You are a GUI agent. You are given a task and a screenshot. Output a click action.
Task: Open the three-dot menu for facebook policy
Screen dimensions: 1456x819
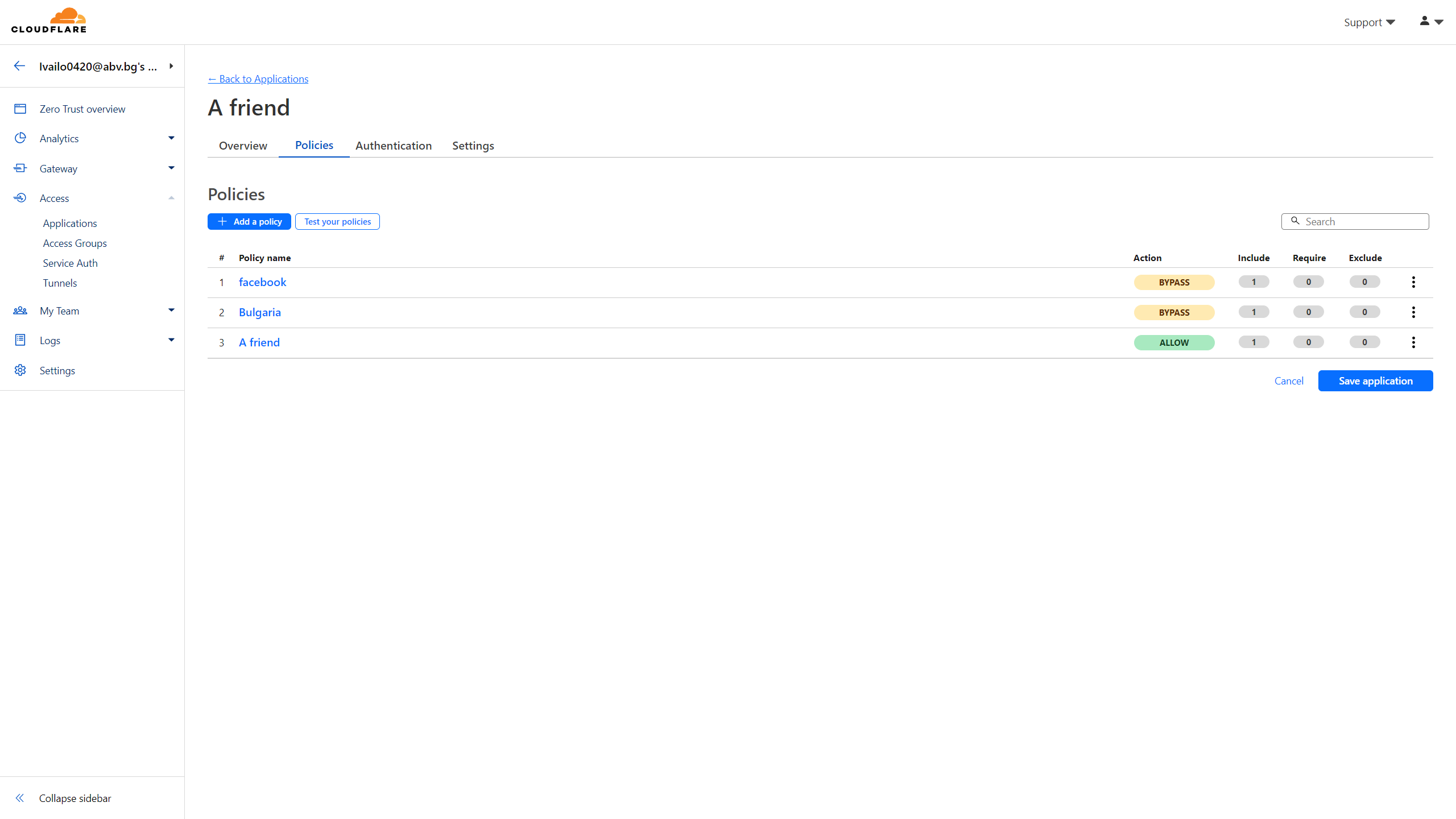[1413, 282]
